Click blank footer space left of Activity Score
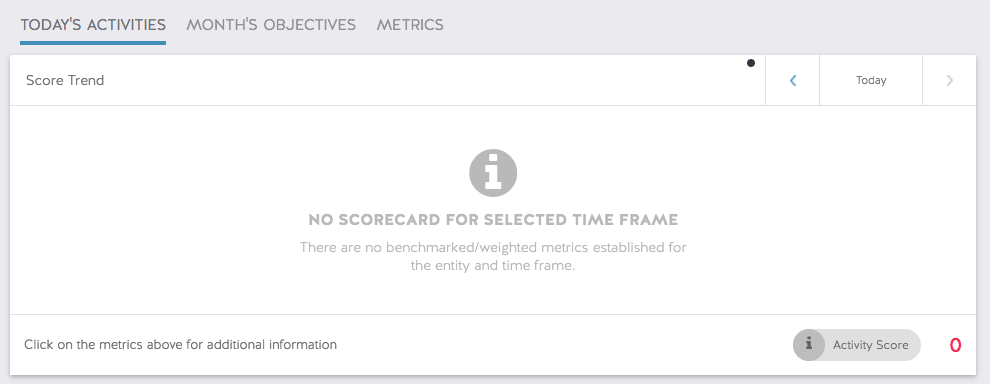Screen dimensions: 990x384 pyautogui.click(x=562, y=345)
